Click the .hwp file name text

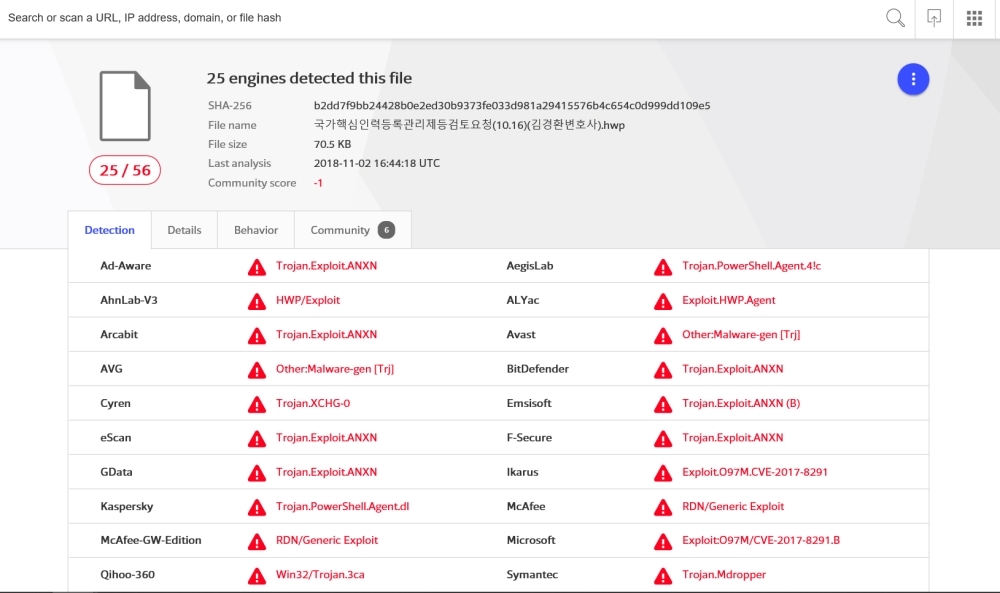point(469,125)
